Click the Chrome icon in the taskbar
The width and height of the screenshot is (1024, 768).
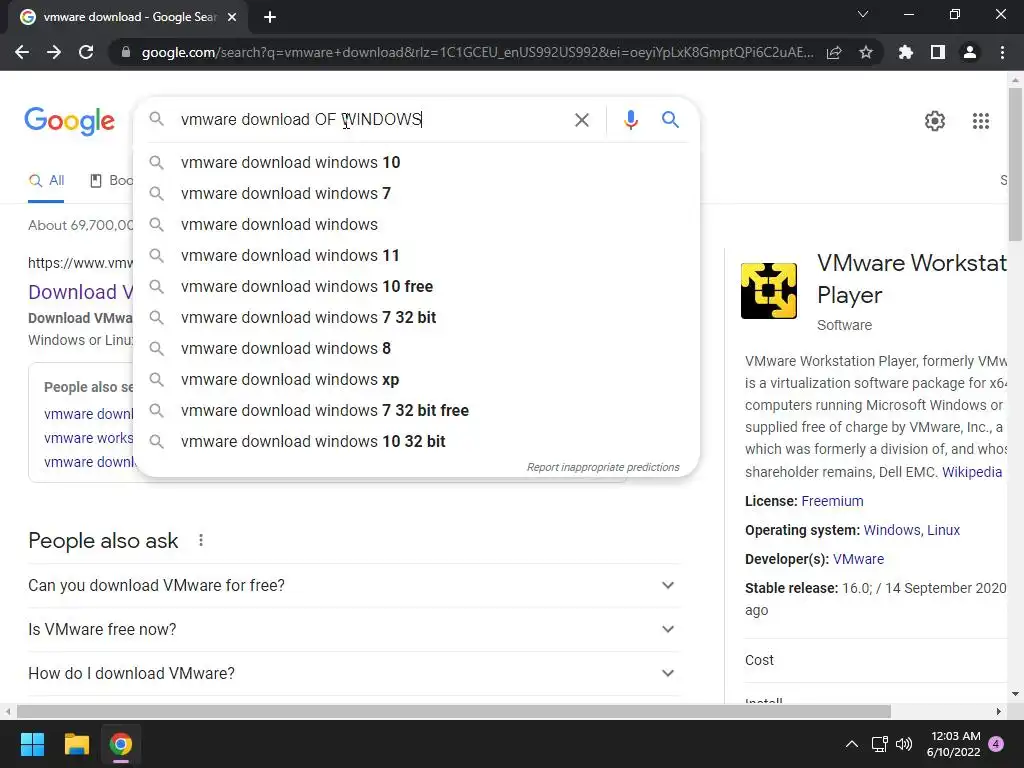click(121, 744)
